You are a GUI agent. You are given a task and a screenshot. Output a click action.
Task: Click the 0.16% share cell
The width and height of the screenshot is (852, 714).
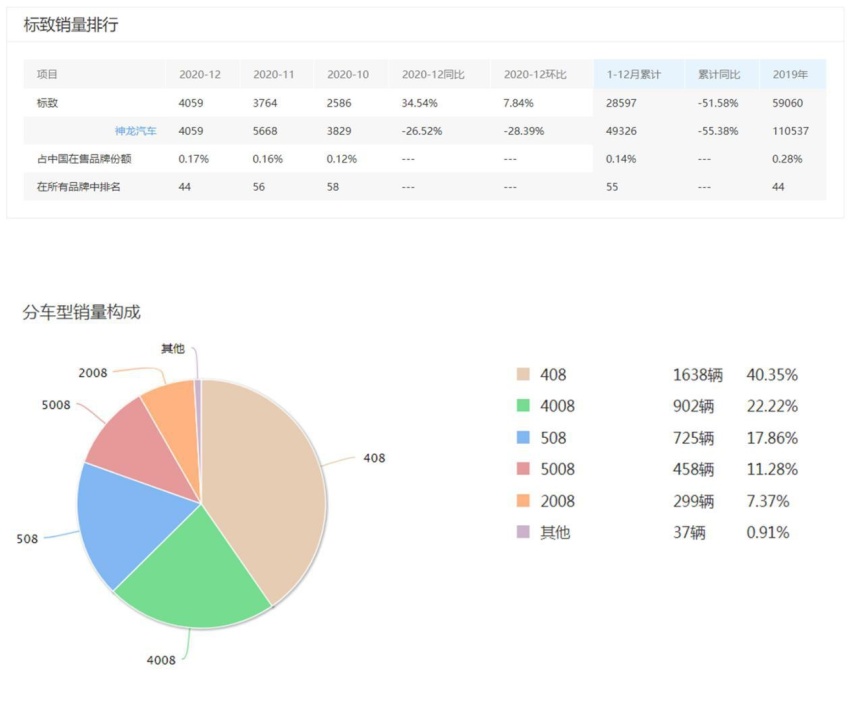coord(268,159)
